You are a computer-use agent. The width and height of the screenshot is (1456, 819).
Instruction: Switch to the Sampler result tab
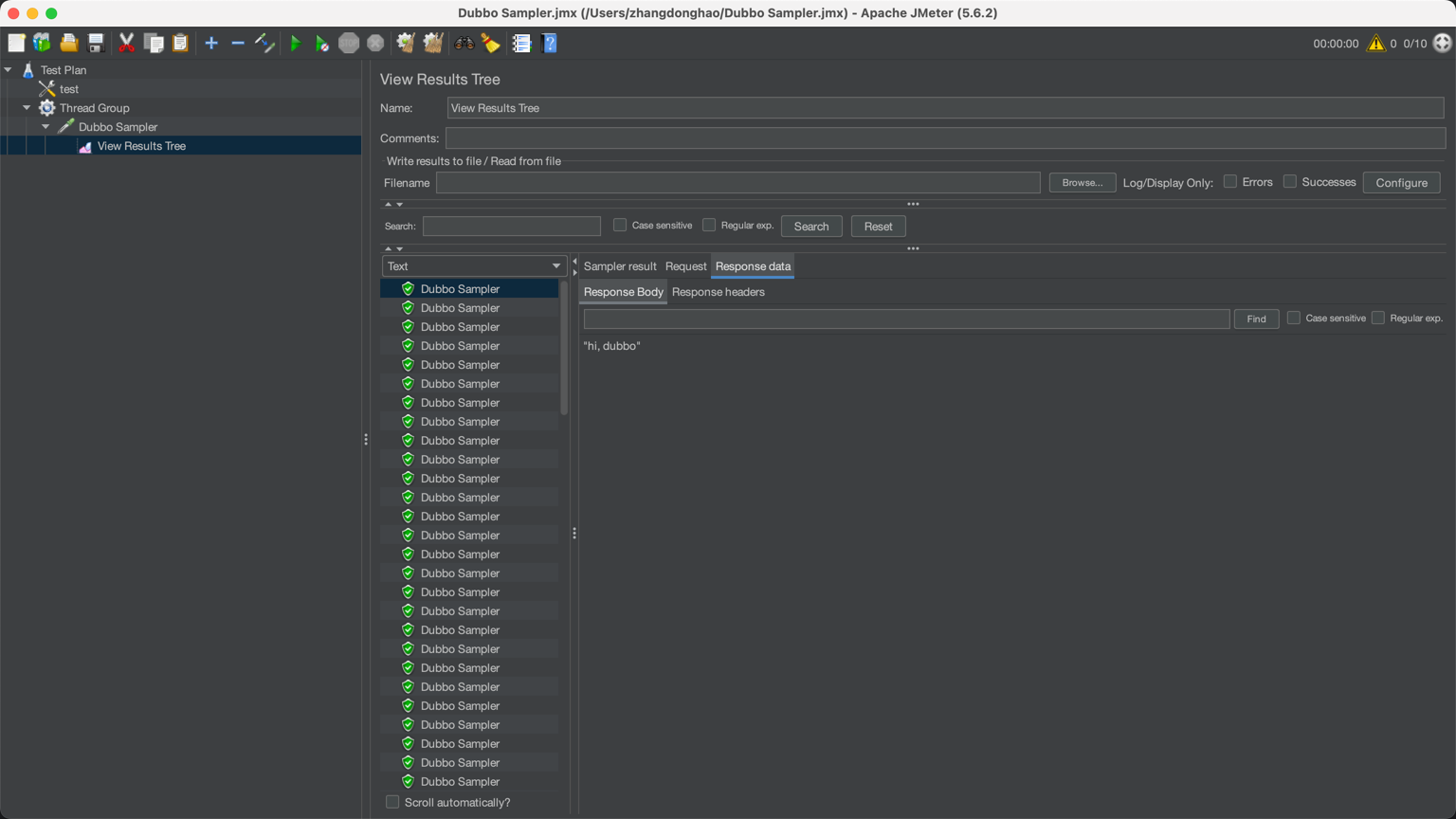click(620, 266)
